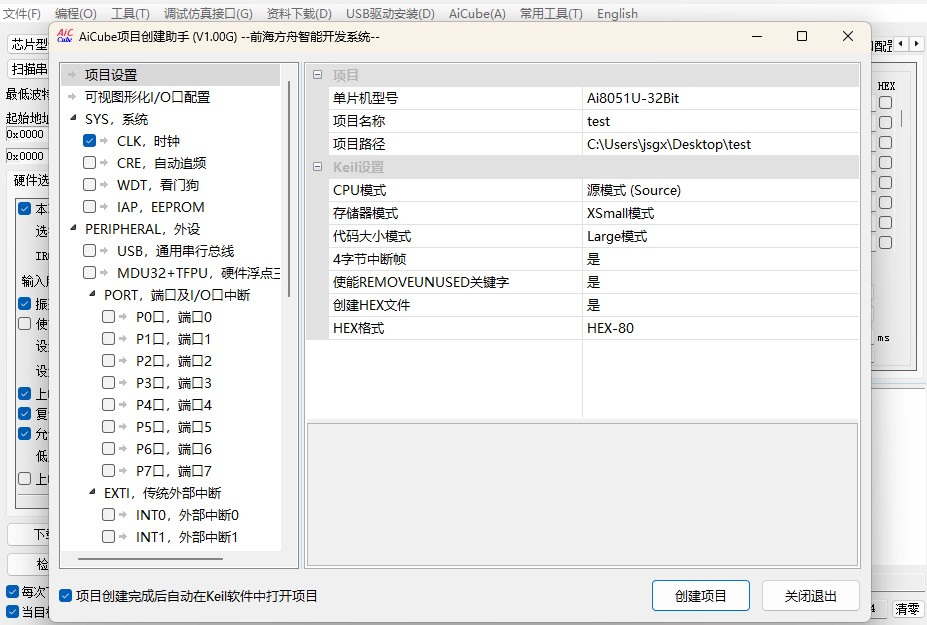Tick the INT1, 外部中断1 checkbox
The height and width of the screenshot is (625, 927).
point(108,537)
